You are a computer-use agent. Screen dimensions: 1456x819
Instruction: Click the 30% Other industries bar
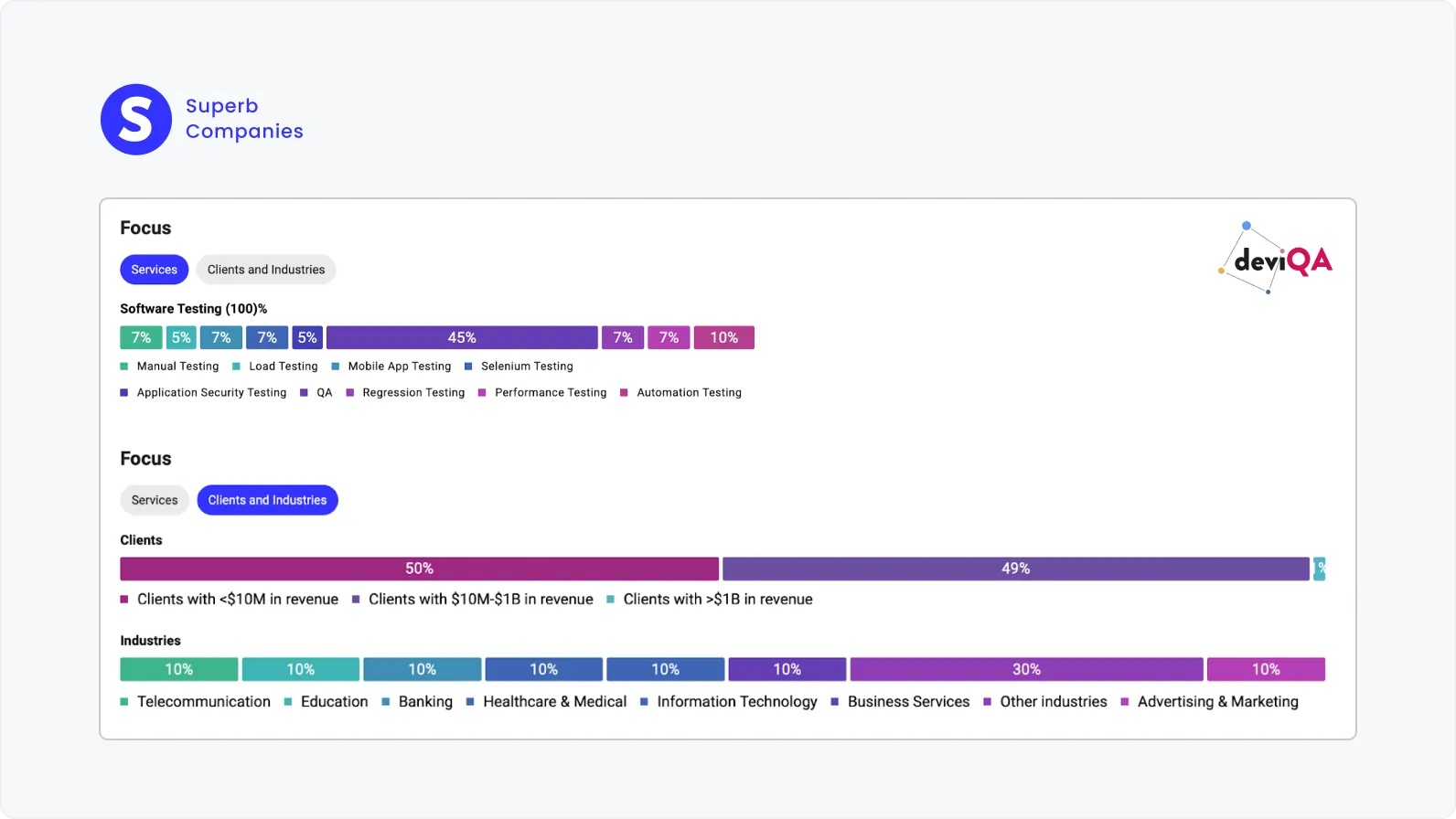(1026, 669)
